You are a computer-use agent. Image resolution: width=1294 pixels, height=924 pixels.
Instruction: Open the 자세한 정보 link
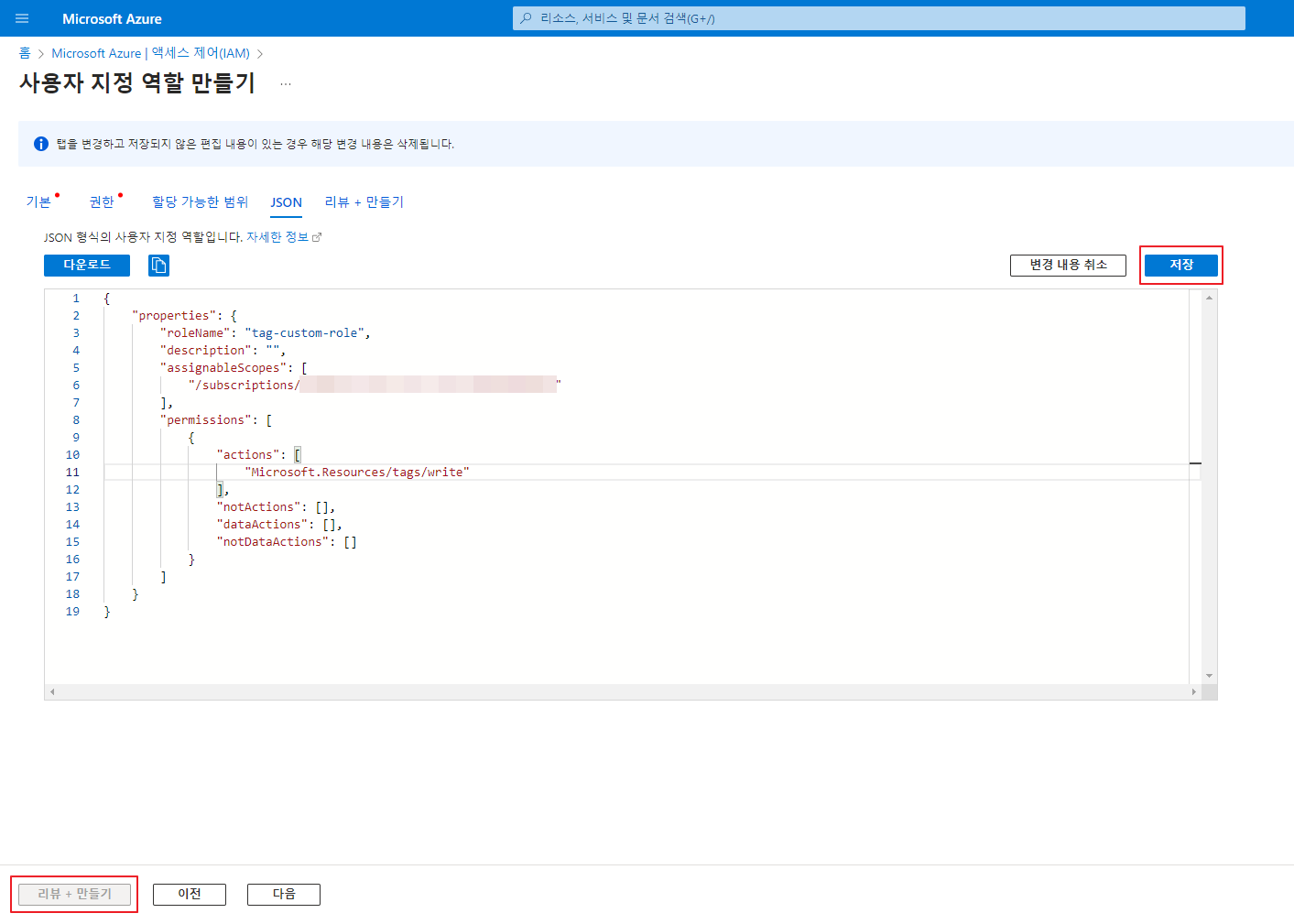(277, 237)
